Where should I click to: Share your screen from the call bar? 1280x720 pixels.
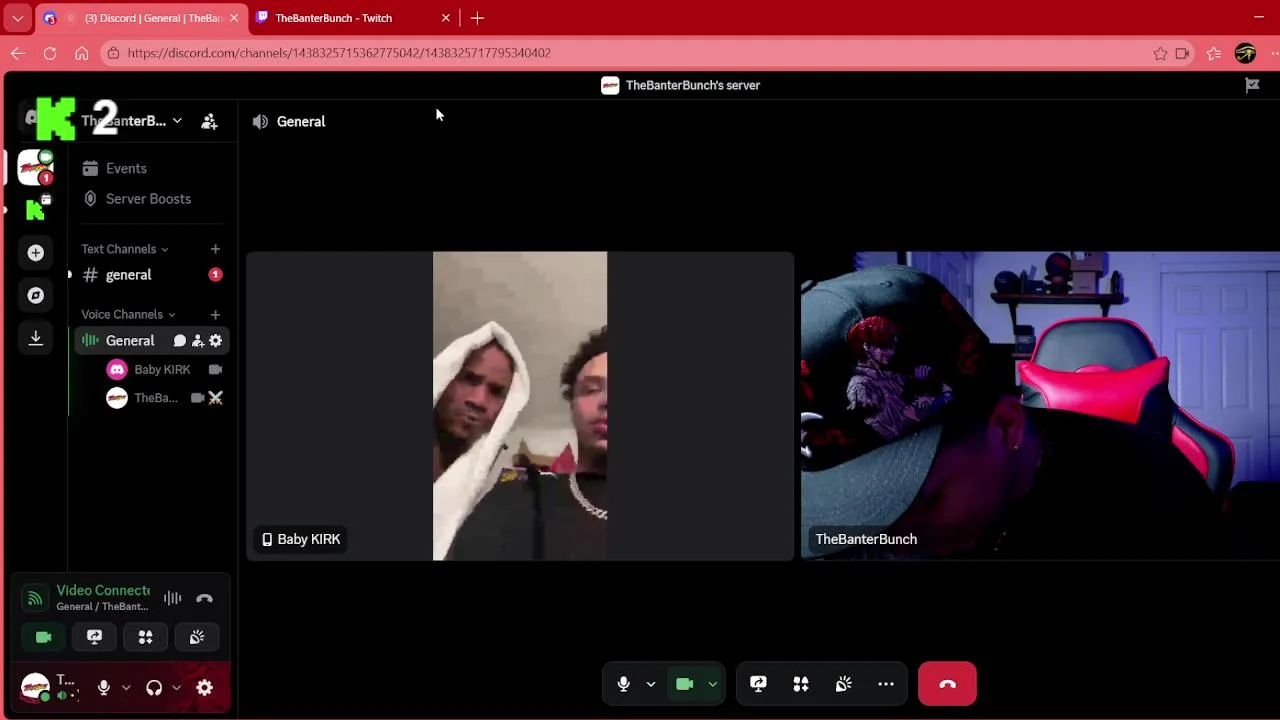tap(758, 684)
